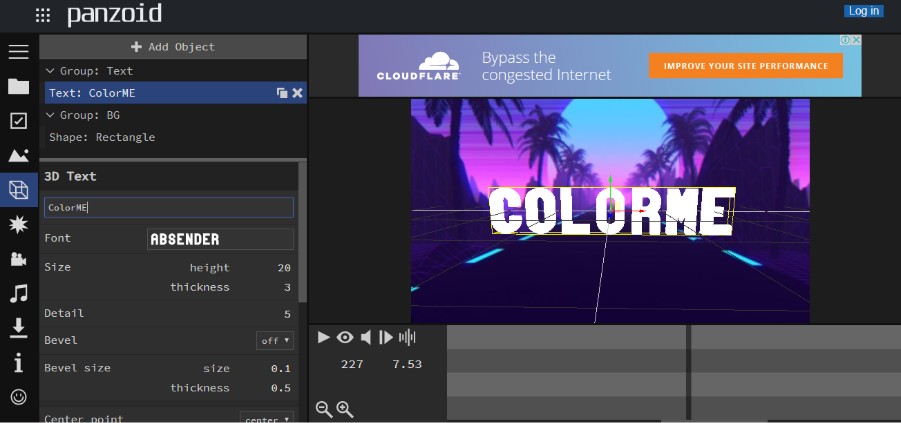Click the smiley face sidebar icon
This screenshot has height=423, width=901.
(18, 397)
